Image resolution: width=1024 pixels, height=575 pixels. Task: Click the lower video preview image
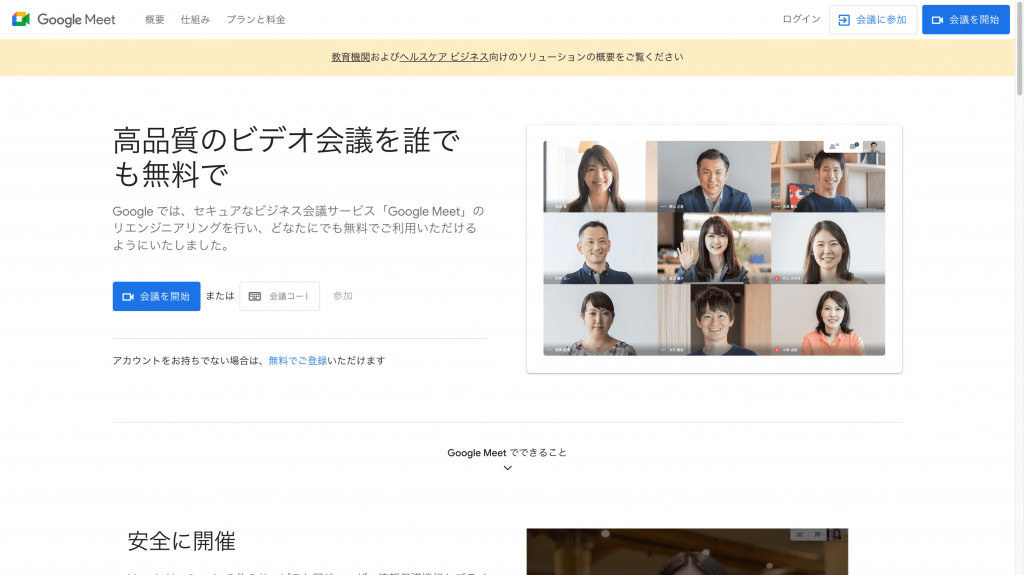coord(687,551)
